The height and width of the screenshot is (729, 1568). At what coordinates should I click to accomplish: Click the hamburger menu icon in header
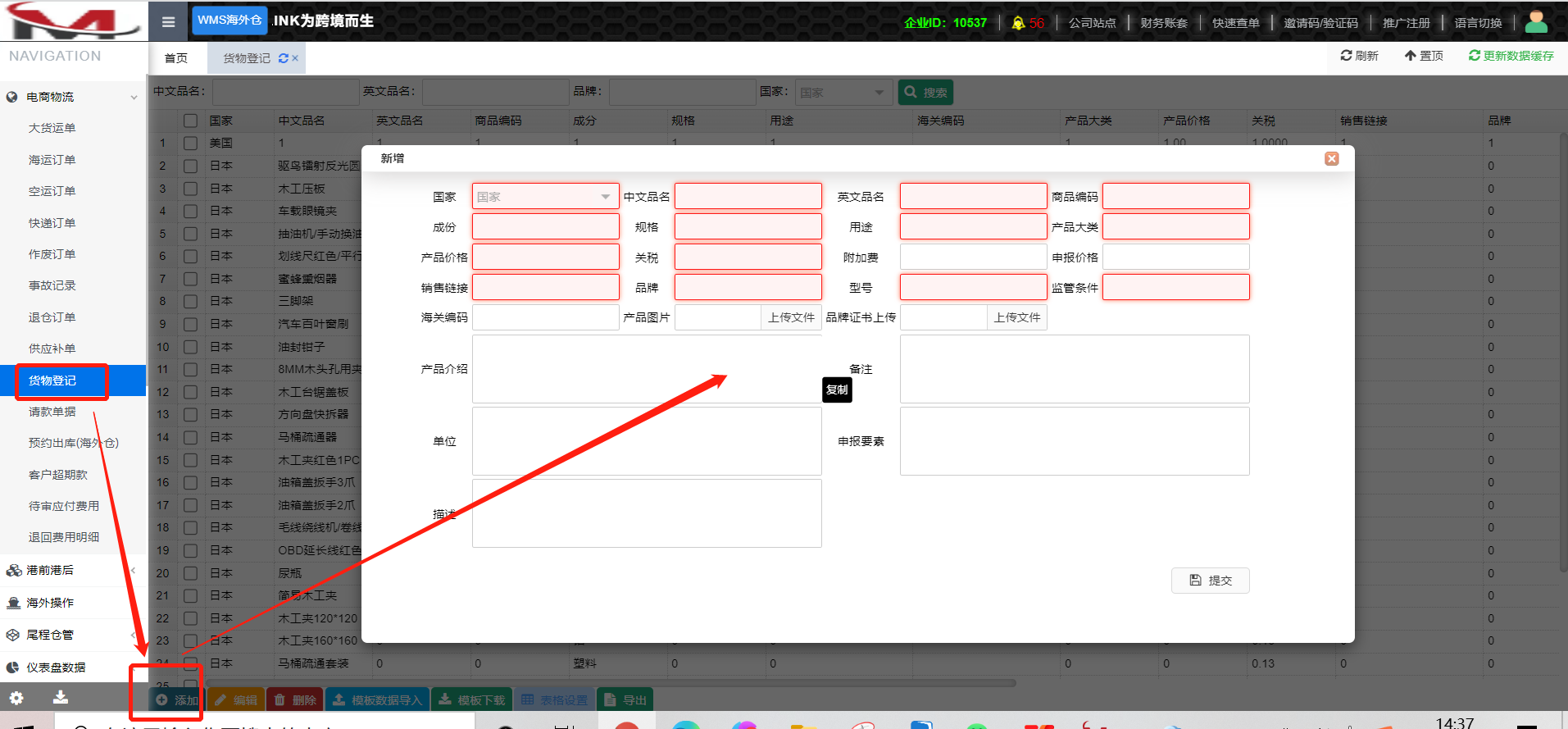168,22
